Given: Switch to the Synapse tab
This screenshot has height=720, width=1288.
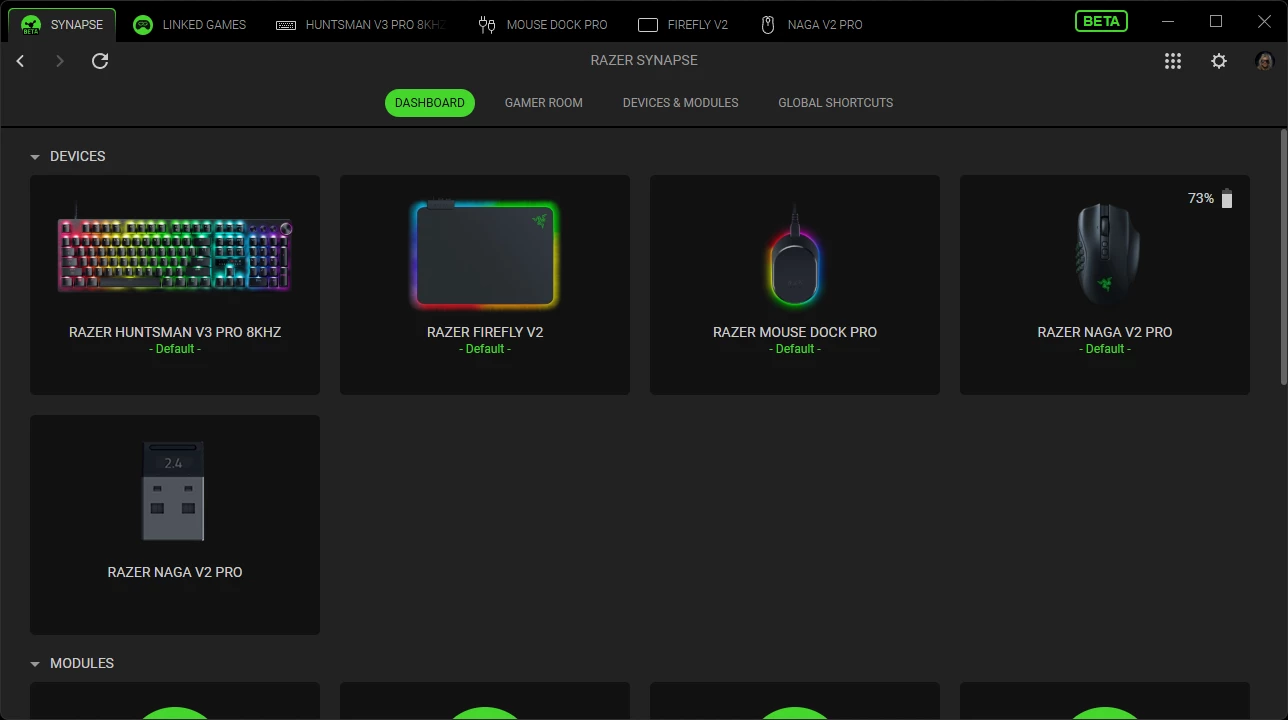Looking at the screenshot, I should point(62,24).
